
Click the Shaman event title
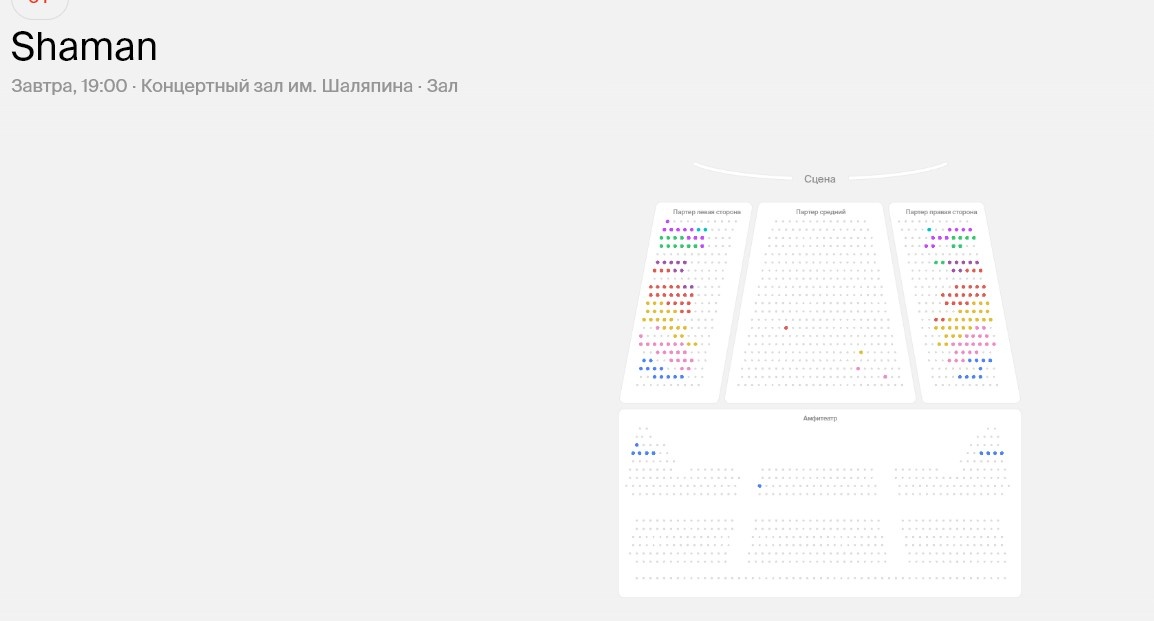tap(84, 46)
